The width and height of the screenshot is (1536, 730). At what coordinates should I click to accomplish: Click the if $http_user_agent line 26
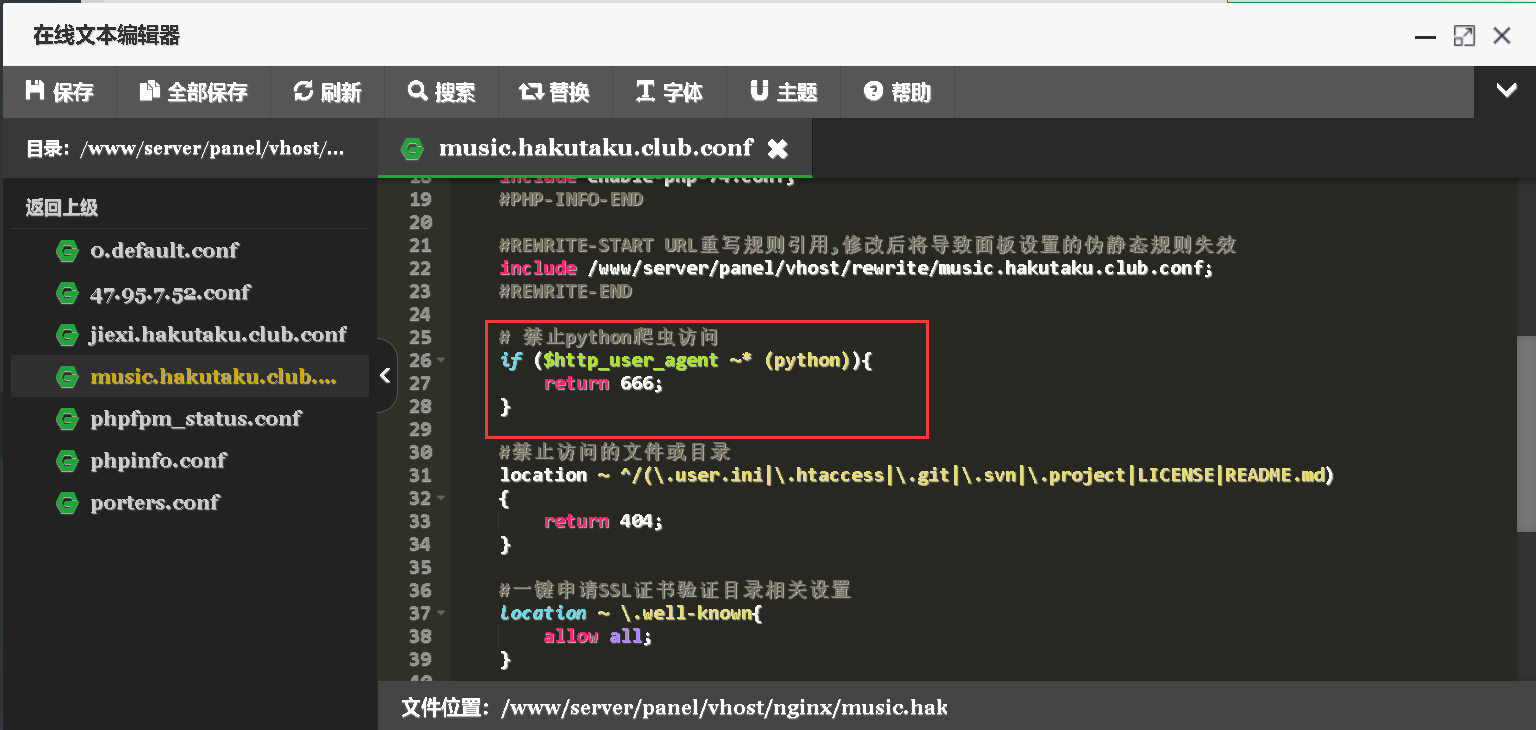[686, 360]
